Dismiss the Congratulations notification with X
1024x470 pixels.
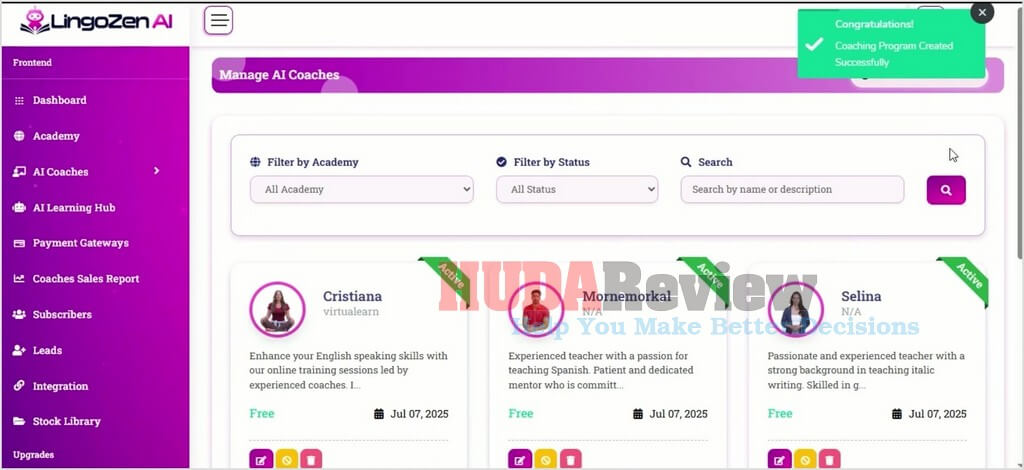[x=982, y=12]
